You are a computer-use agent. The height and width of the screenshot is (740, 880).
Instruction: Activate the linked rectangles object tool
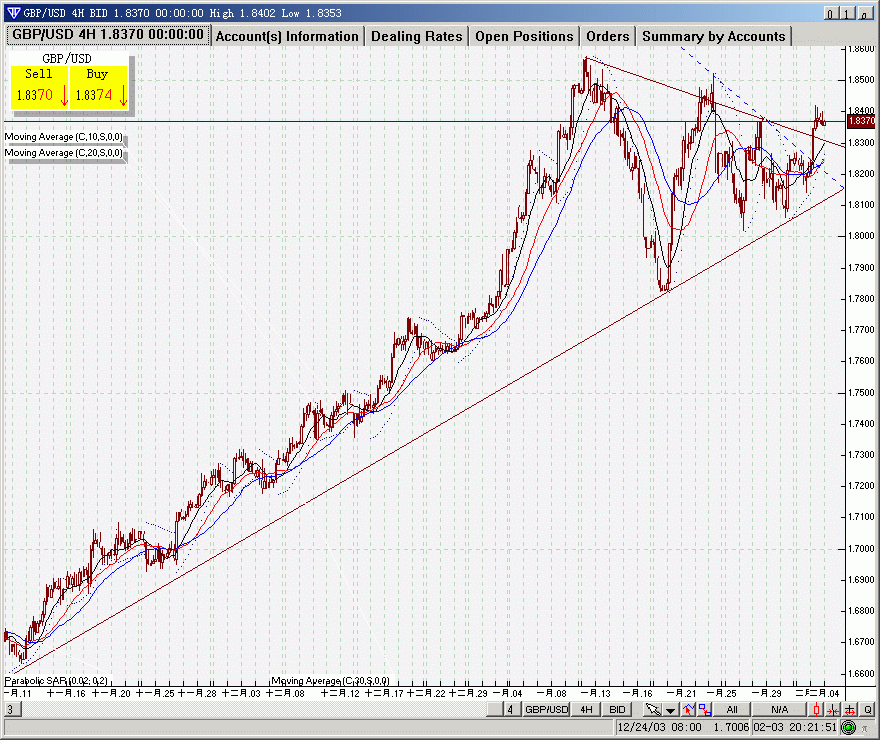pyautogui.click(x=705, y=710)
